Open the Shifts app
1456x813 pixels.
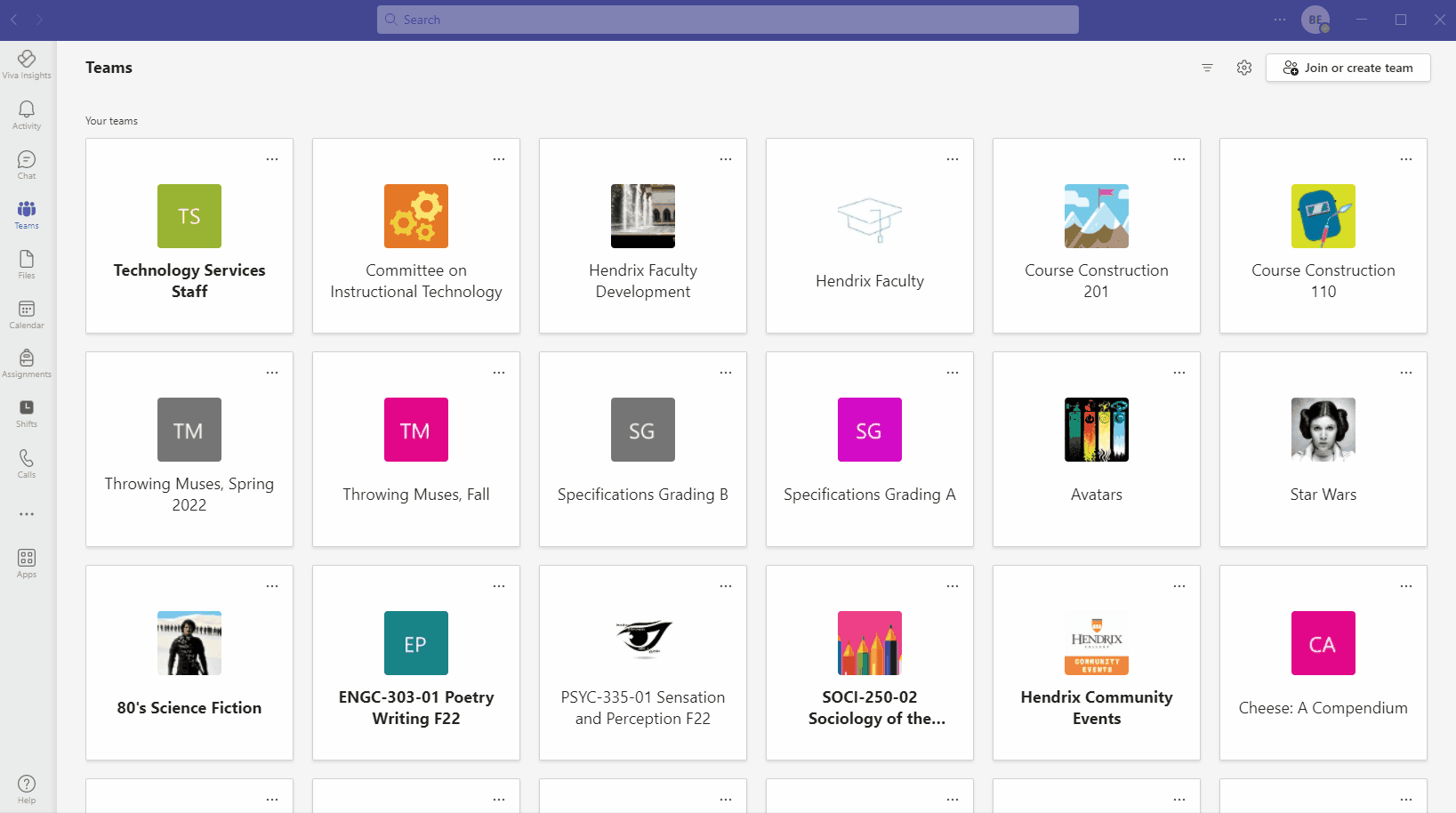27,413
